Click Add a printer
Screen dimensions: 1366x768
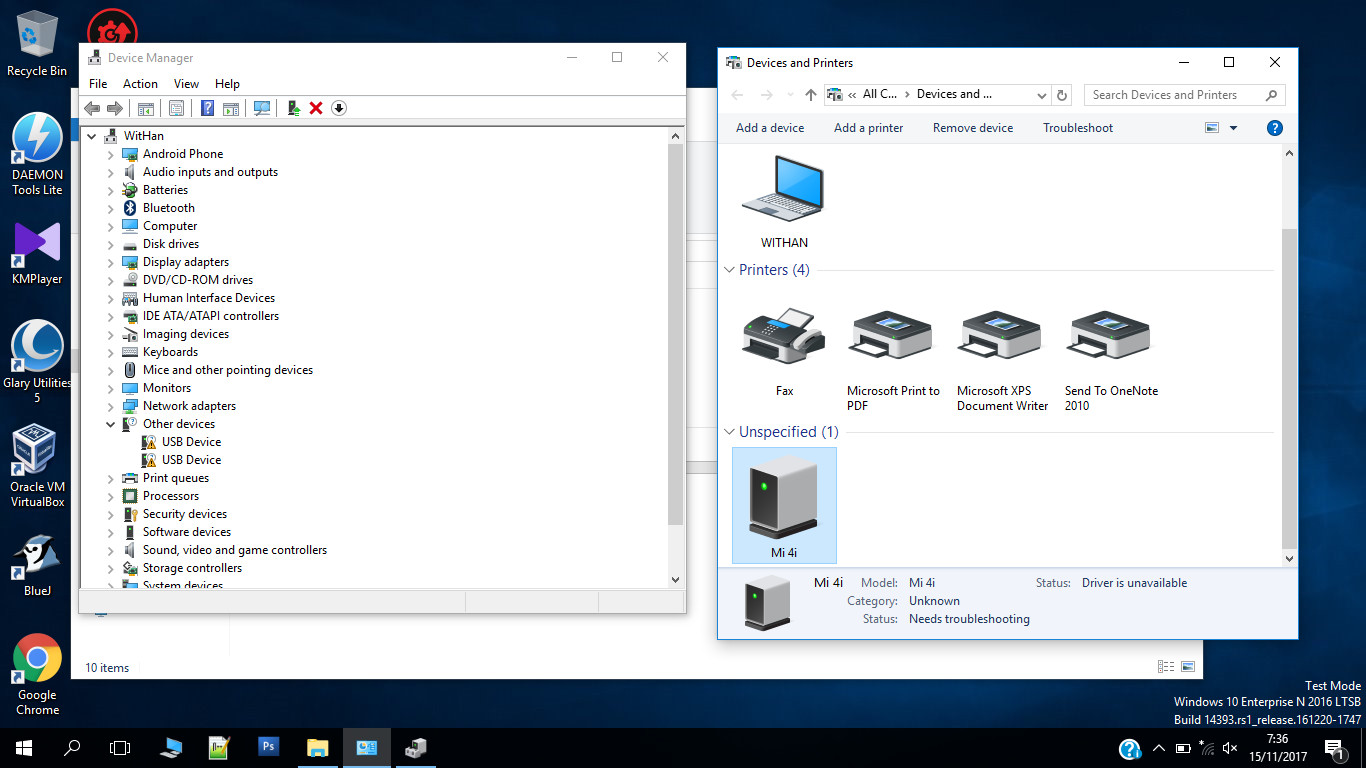868,128
